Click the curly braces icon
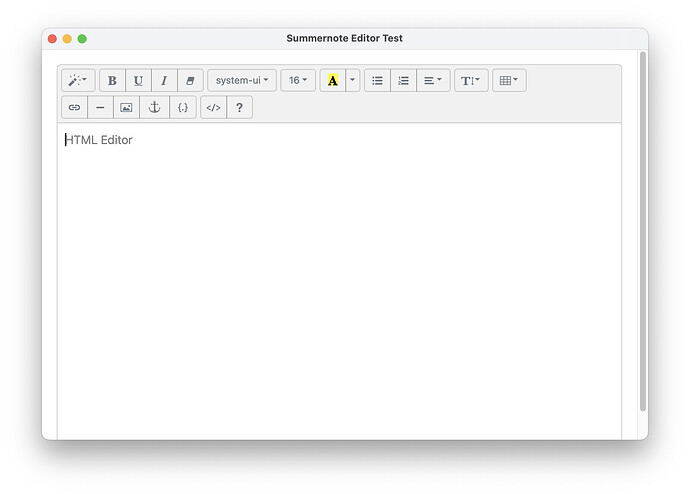This screenshot has width=690, height=494. (183, 107)
